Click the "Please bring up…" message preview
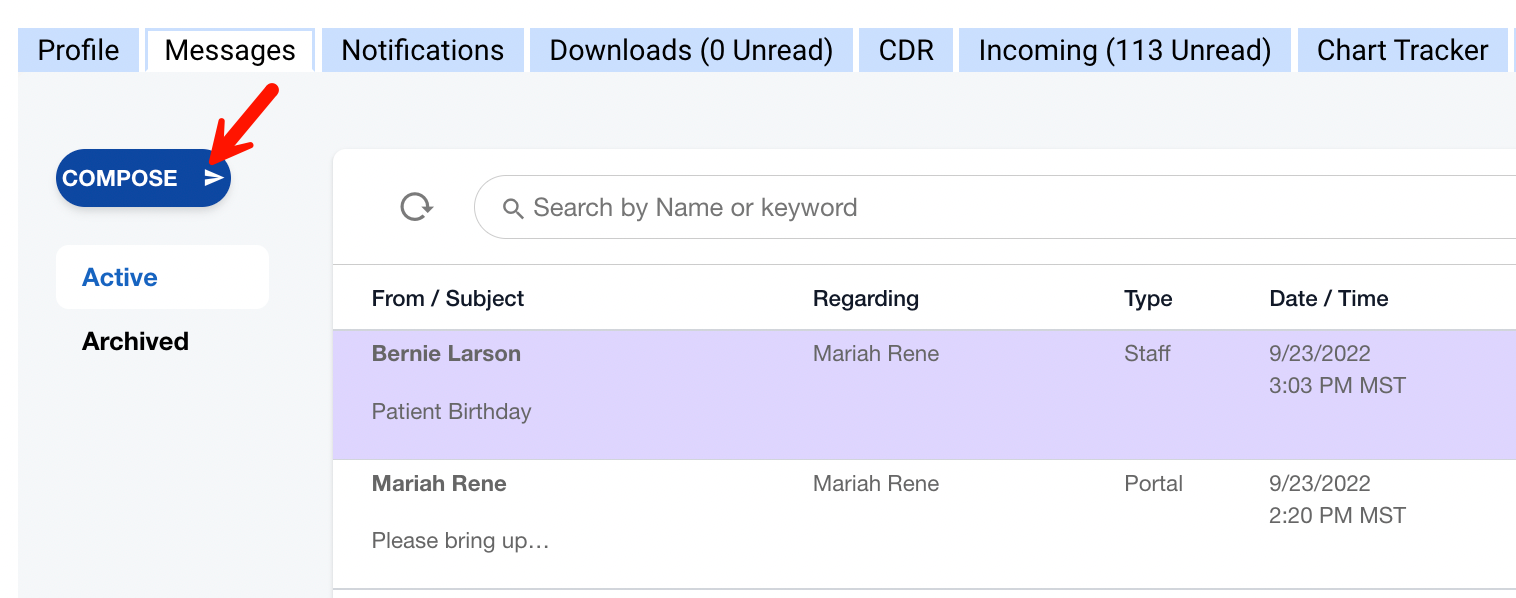 pyautogui.click(x=460, y=541)
